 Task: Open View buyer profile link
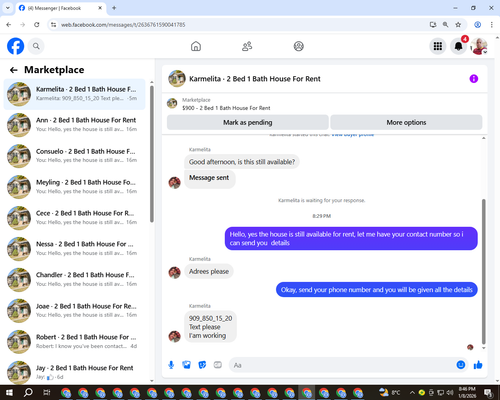pos(353,135)
